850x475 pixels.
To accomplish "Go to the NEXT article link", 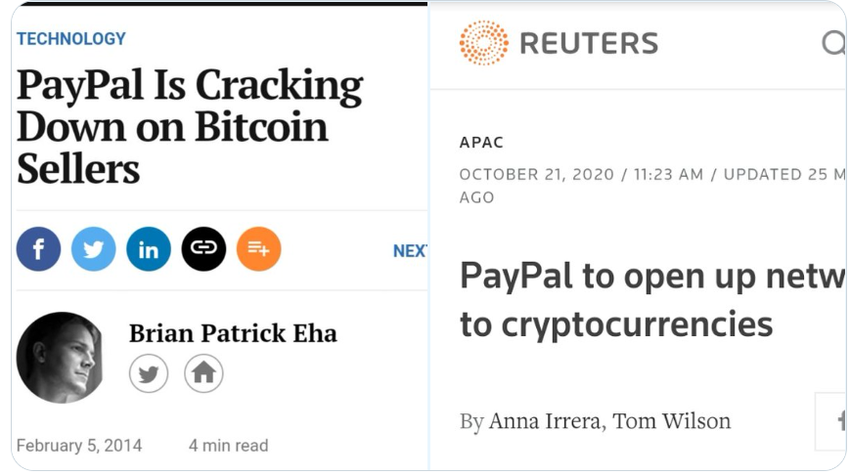I will click(410, 251).
